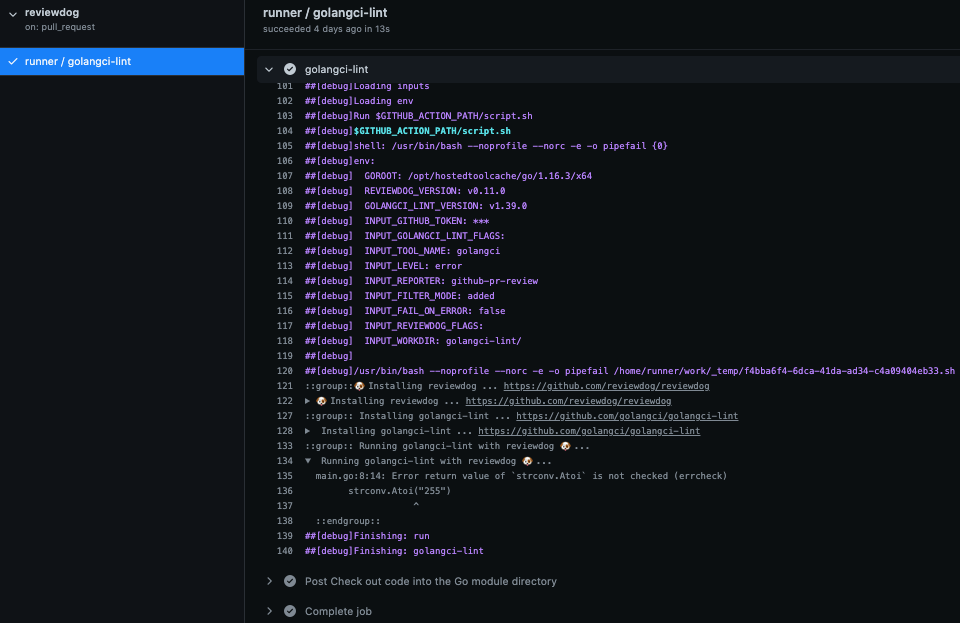Click the "on: pull_request" label

[x=60, y=27]
